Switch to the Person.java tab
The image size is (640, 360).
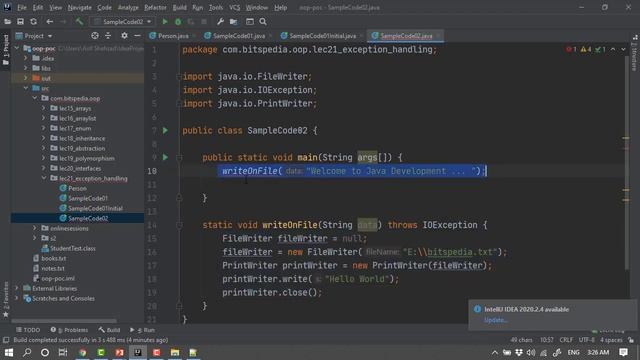click(172, 36)
